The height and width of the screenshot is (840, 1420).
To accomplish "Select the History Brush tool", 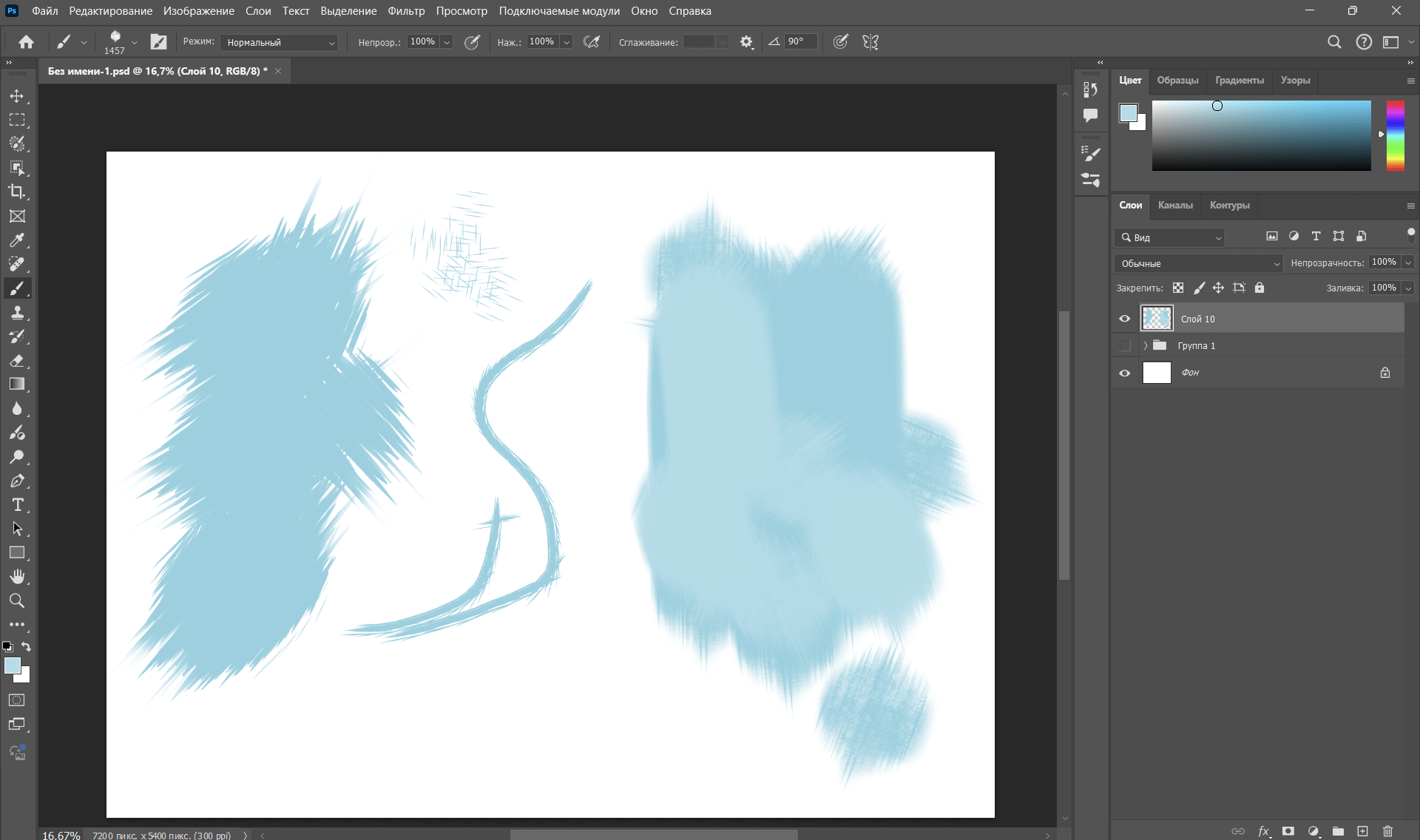I will pos(17,336).
